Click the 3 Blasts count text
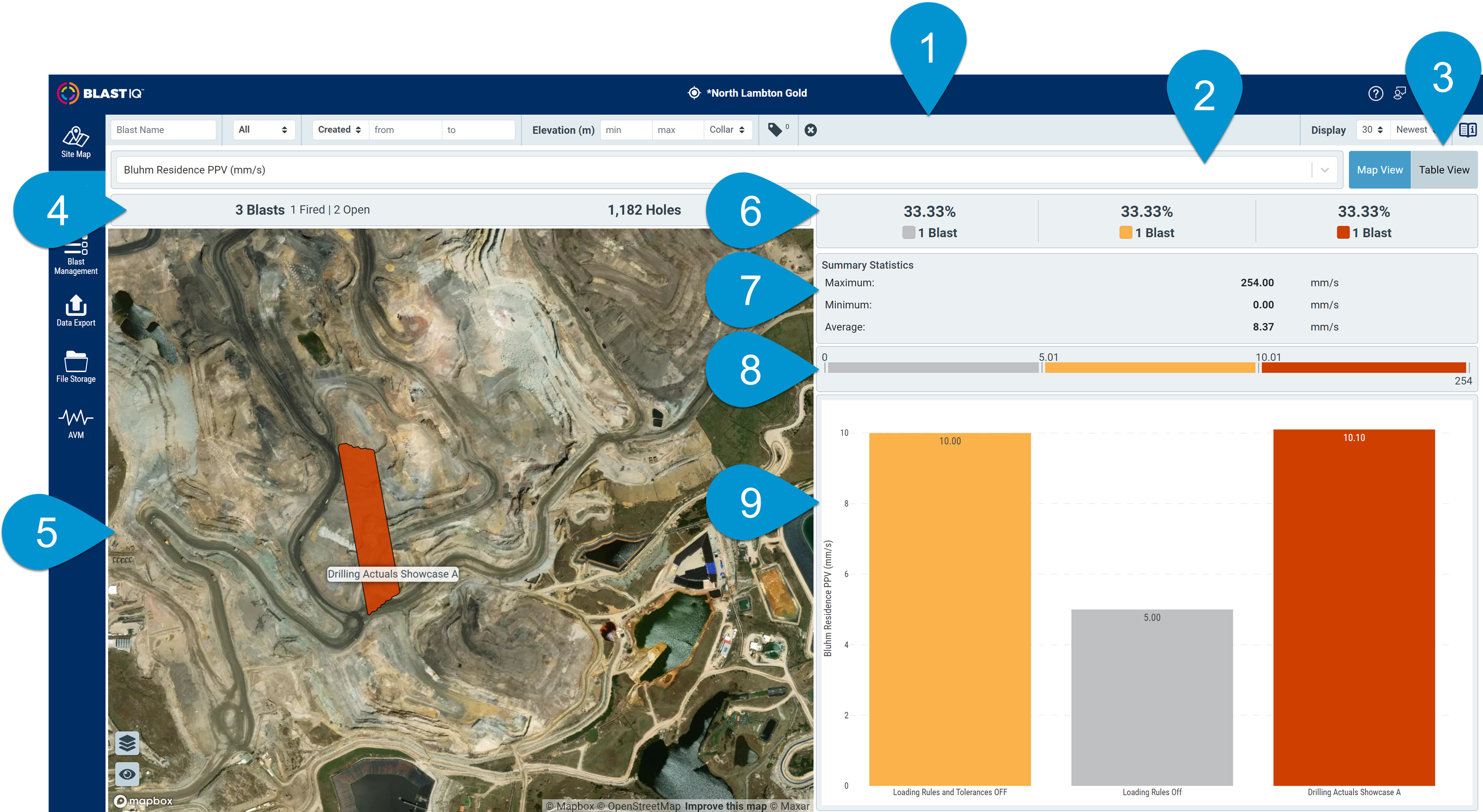Viewport: 1483px width, 812px height. tap(260, 210)
